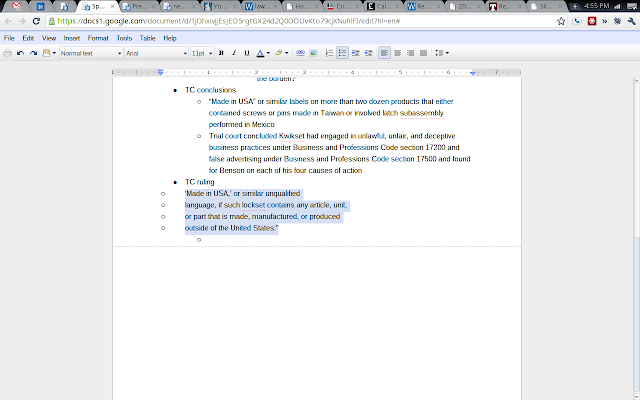Open the Edit menu
The image size is (640, 400).
28,38
